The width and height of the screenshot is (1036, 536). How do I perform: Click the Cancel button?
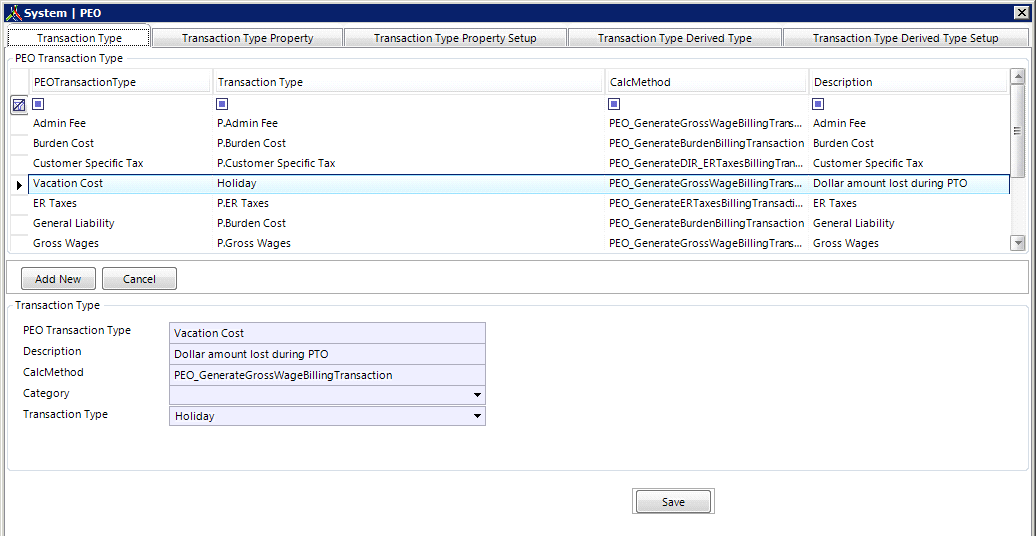139,279
